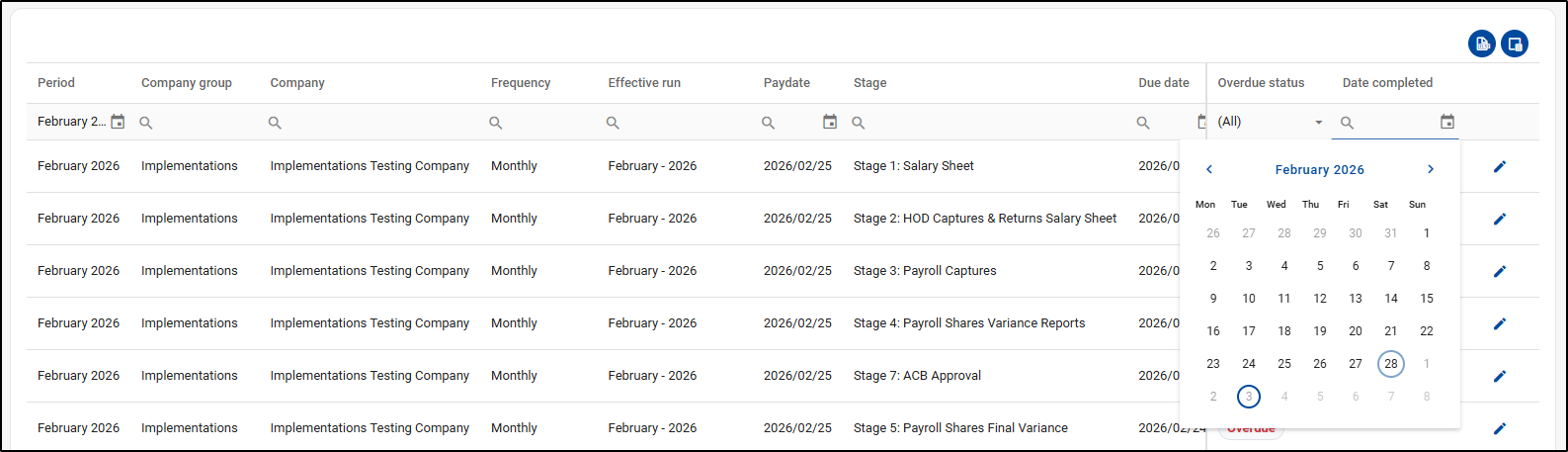The width and height of the screenshot is (1568, 452).
Task: Edit the Stage 1: Salary Sheet row
Action: click(x=1499, y=166)
